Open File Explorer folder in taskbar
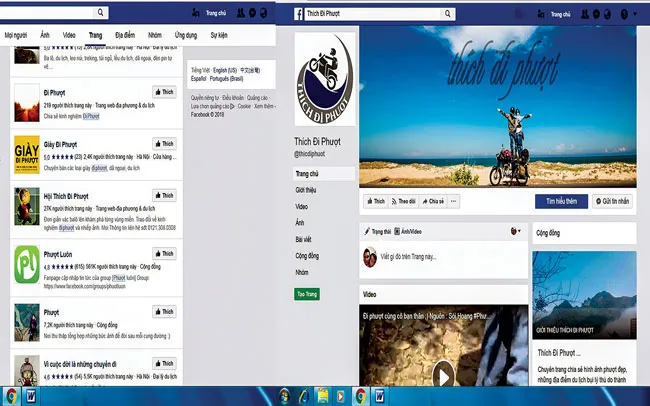This screenshot has width=650, height=406. click(x=323, y=396)
